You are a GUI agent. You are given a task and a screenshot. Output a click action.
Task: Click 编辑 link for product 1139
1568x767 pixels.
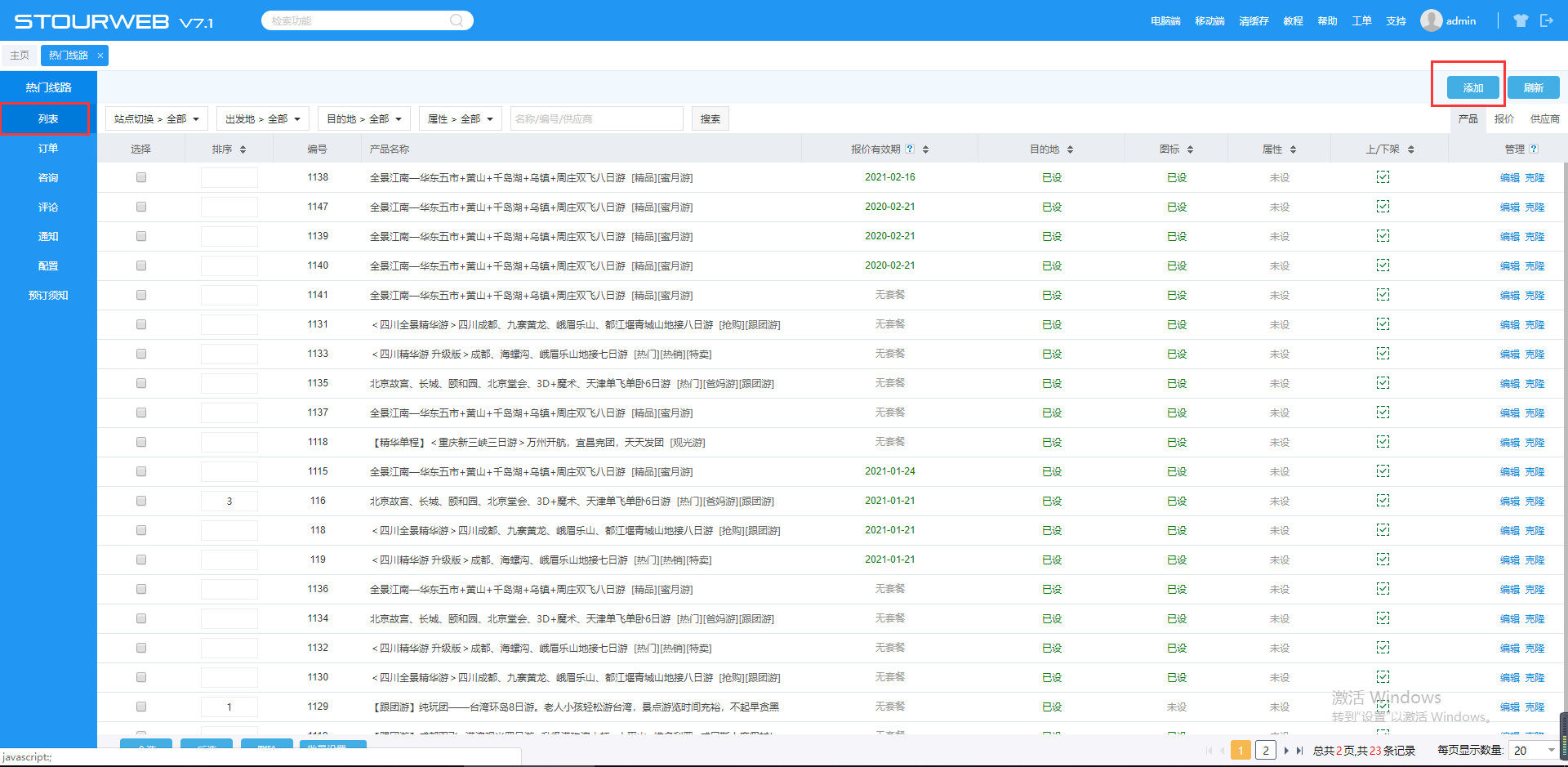click(1509, 237)
